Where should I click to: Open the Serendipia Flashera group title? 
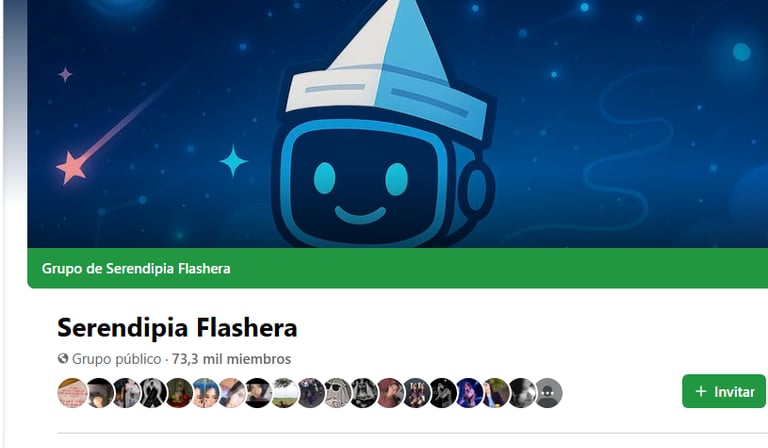coord(177,328)
